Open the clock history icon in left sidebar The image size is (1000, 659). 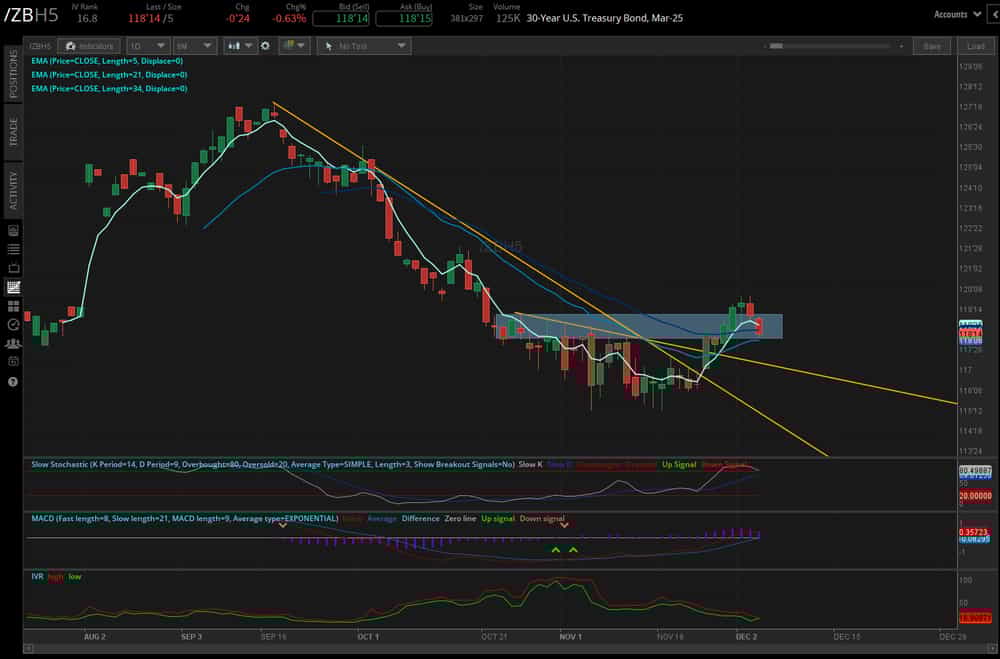[x=13, y=324]
